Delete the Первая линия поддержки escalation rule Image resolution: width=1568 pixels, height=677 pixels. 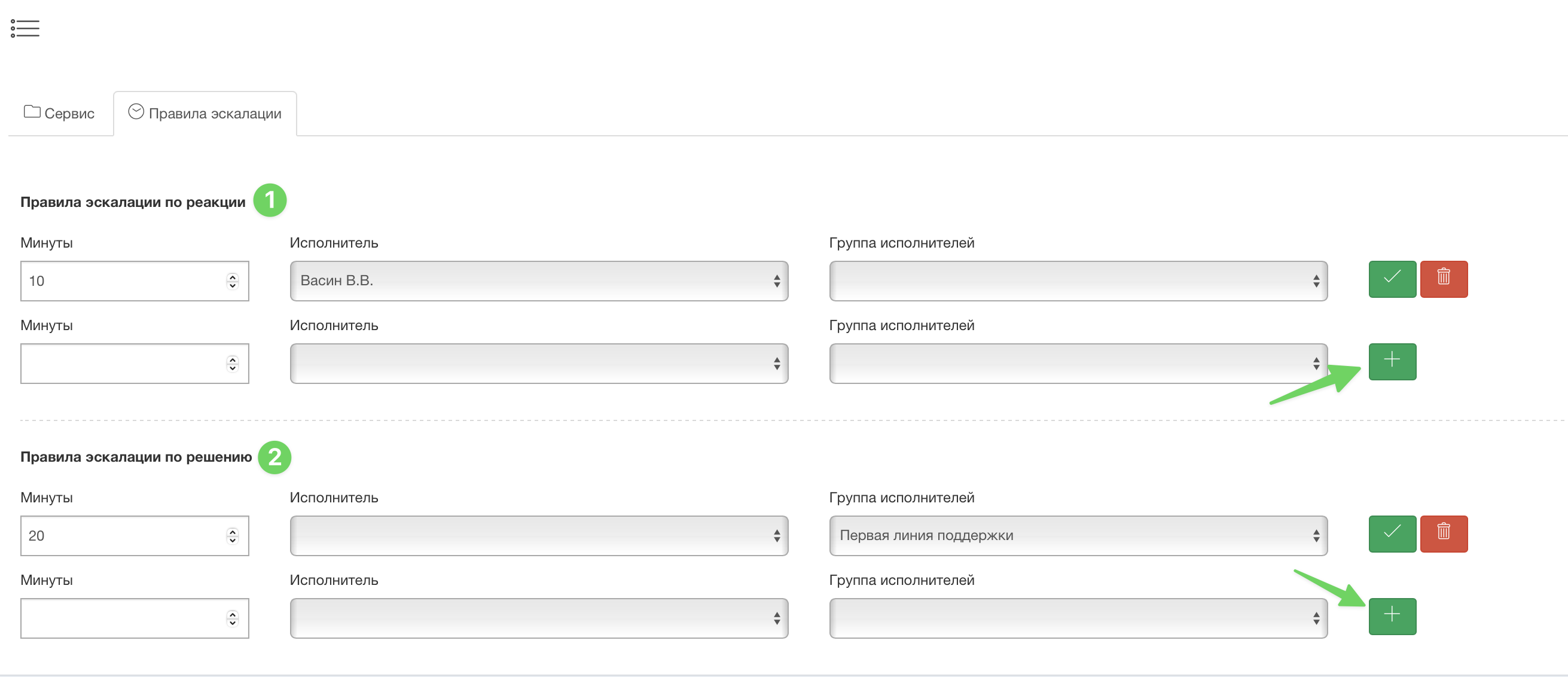point(1443,533)
